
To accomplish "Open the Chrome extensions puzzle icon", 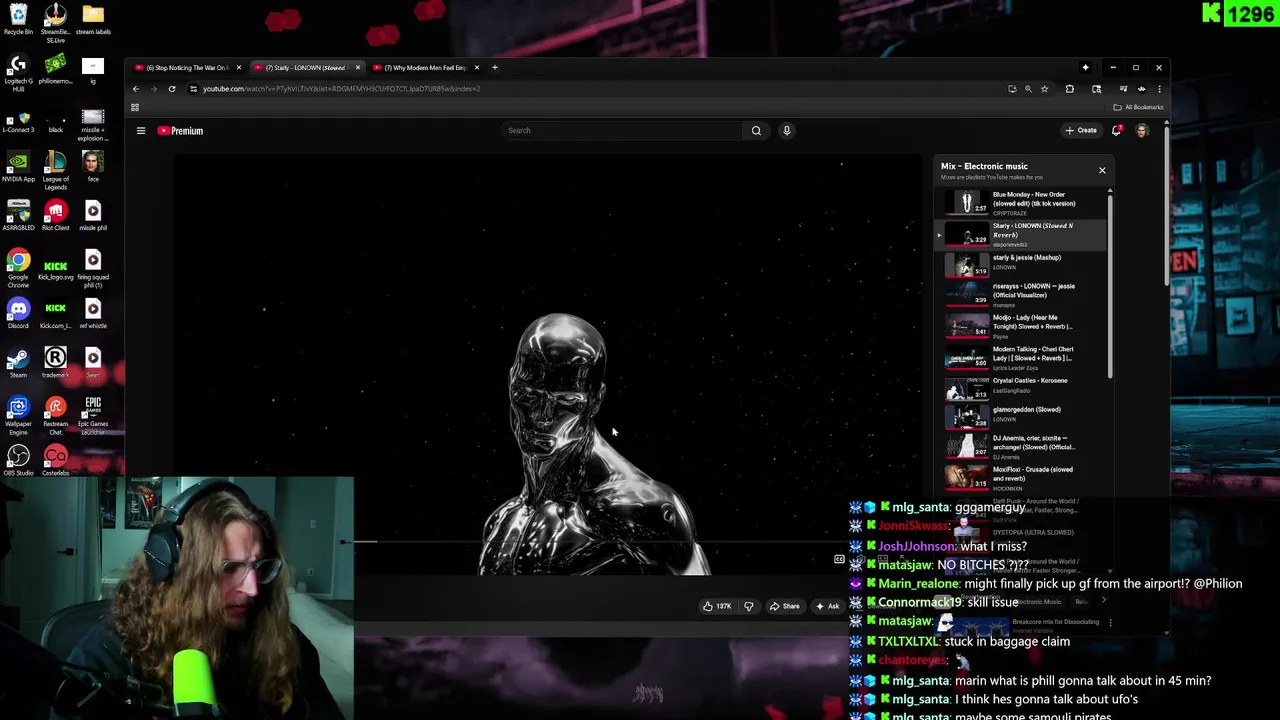I will coord(1070,89).
